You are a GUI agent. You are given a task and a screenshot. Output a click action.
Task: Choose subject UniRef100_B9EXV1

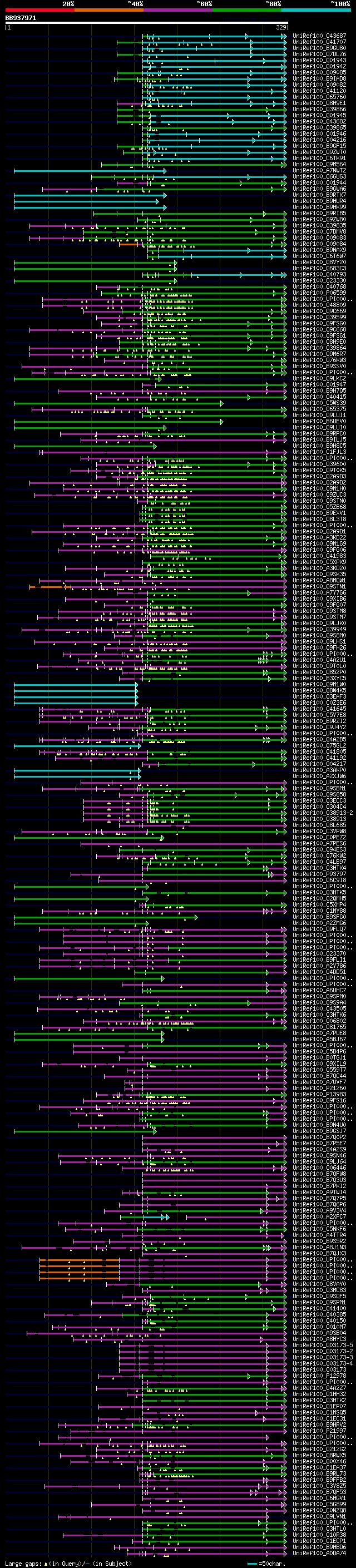pos(319,512)
